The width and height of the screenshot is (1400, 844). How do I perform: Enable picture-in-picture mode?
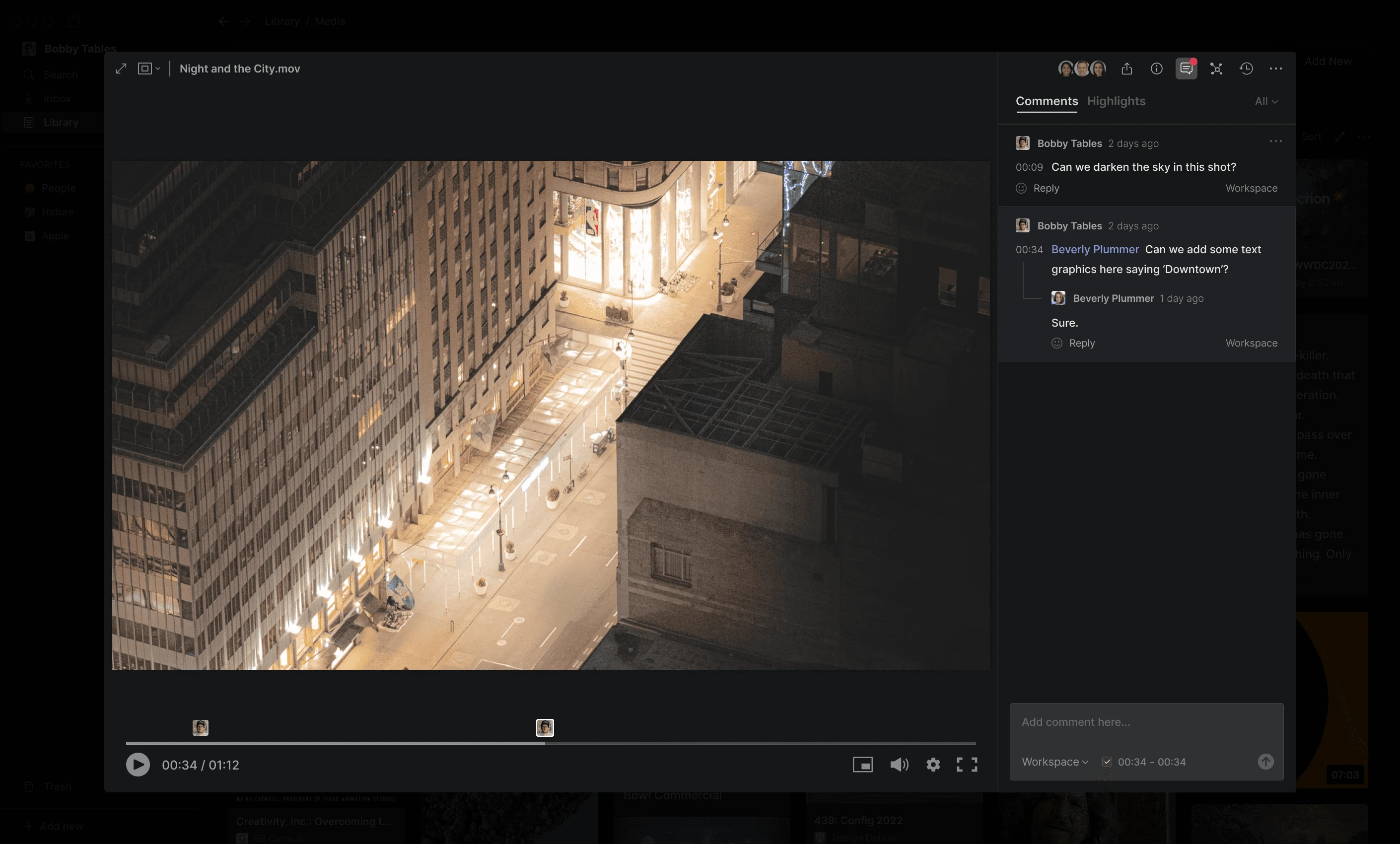click(x=862, y=765)
